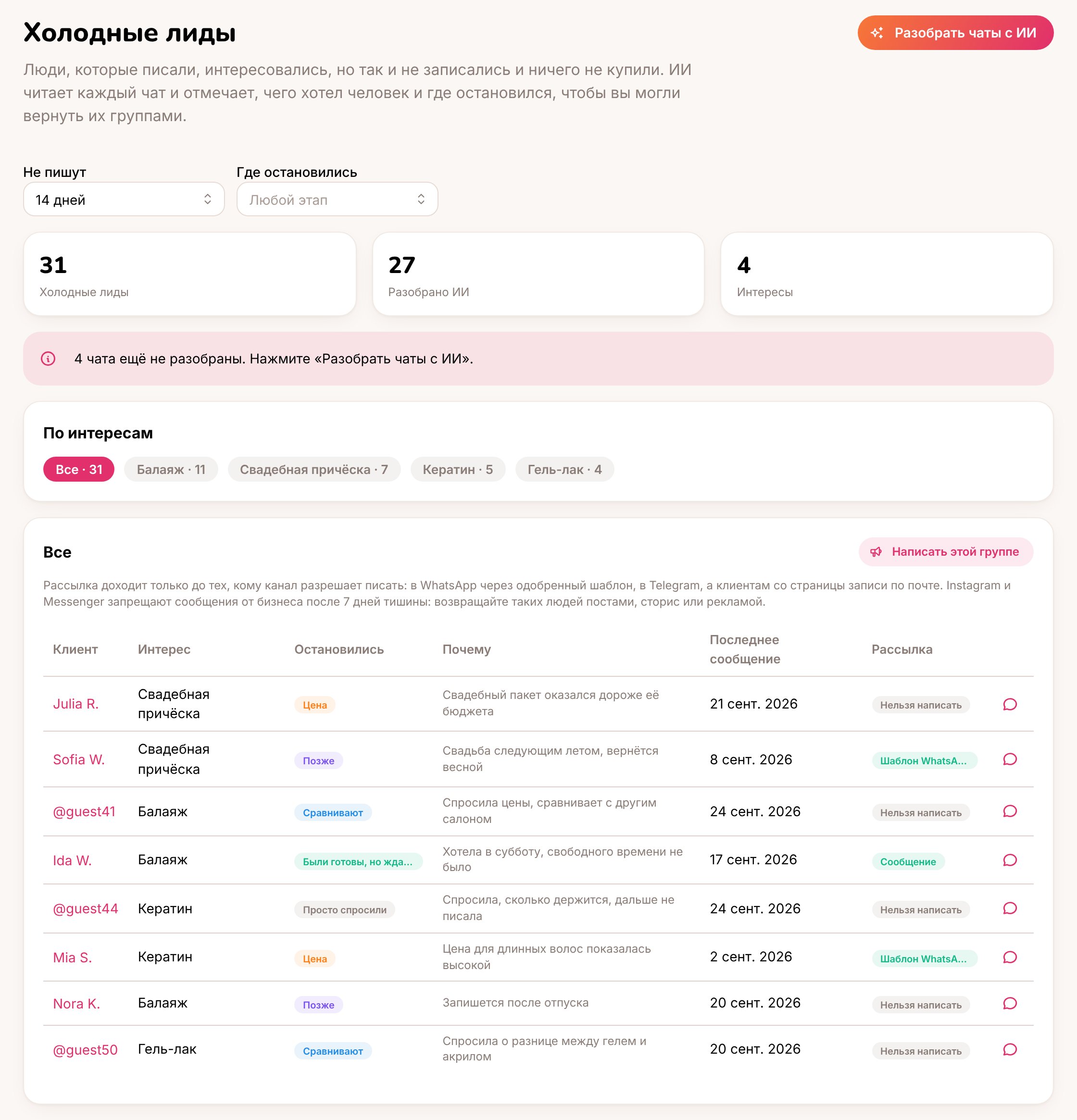The image size is (1077, 1120).
Task: Filter by 'Кератин · 5' chip
Action: 457,469
